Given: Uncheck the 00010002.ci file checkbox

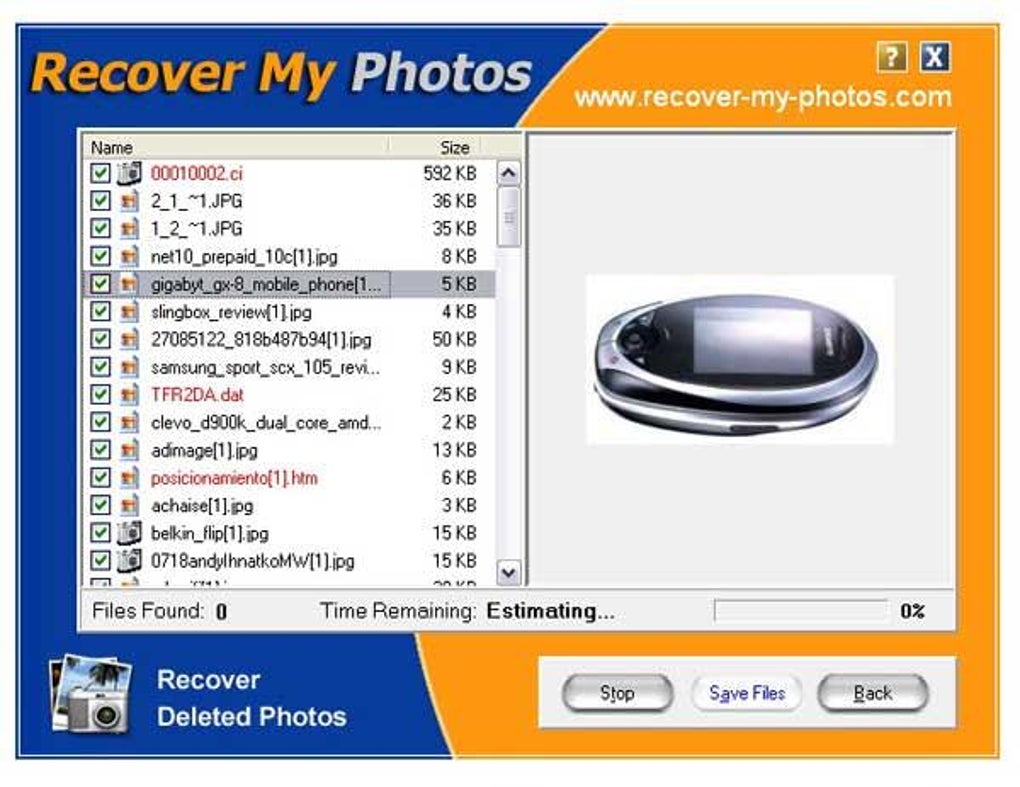Looking at the screenshot, I should tap(100, 173).
